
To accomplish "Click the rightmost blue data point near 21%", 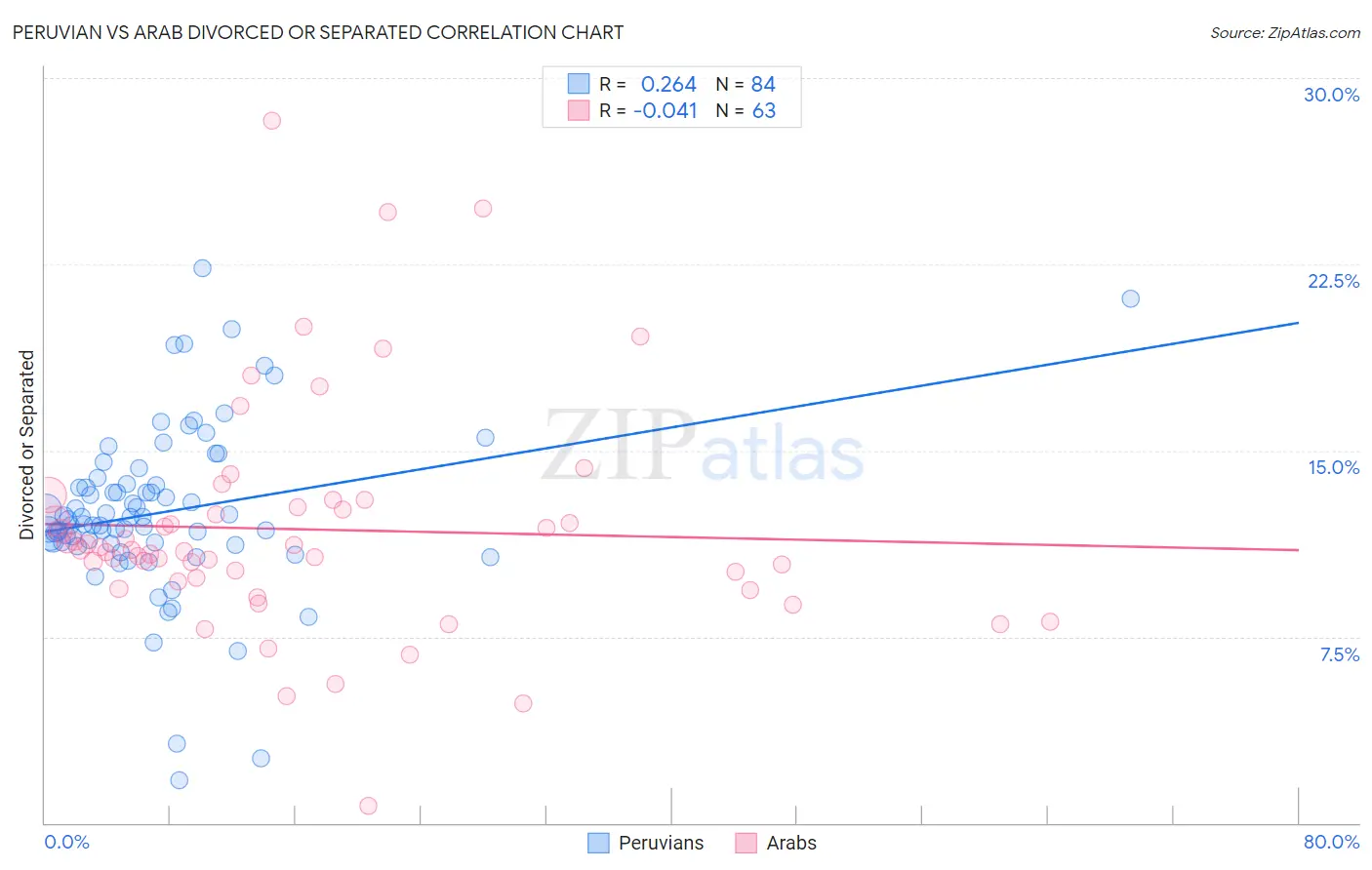I will [1130, 298].
